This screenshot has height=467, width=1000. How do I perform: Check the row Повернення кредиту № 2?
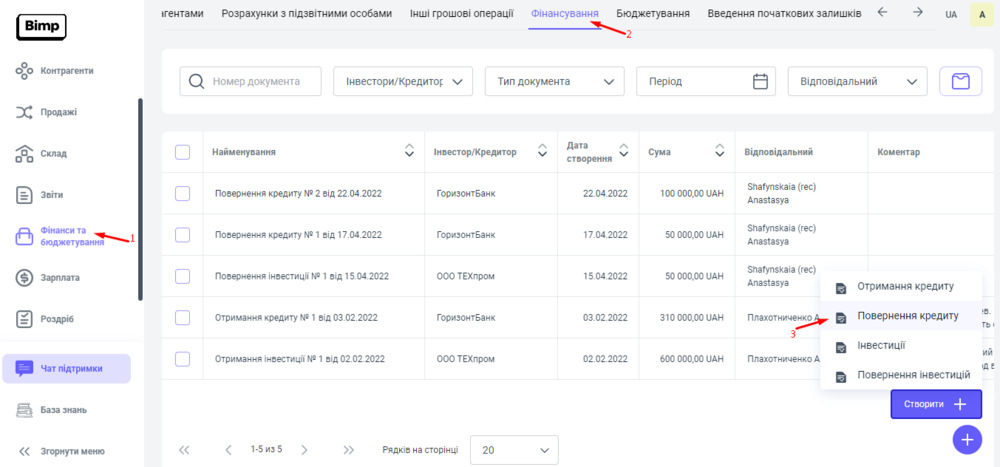coord(182,193)
